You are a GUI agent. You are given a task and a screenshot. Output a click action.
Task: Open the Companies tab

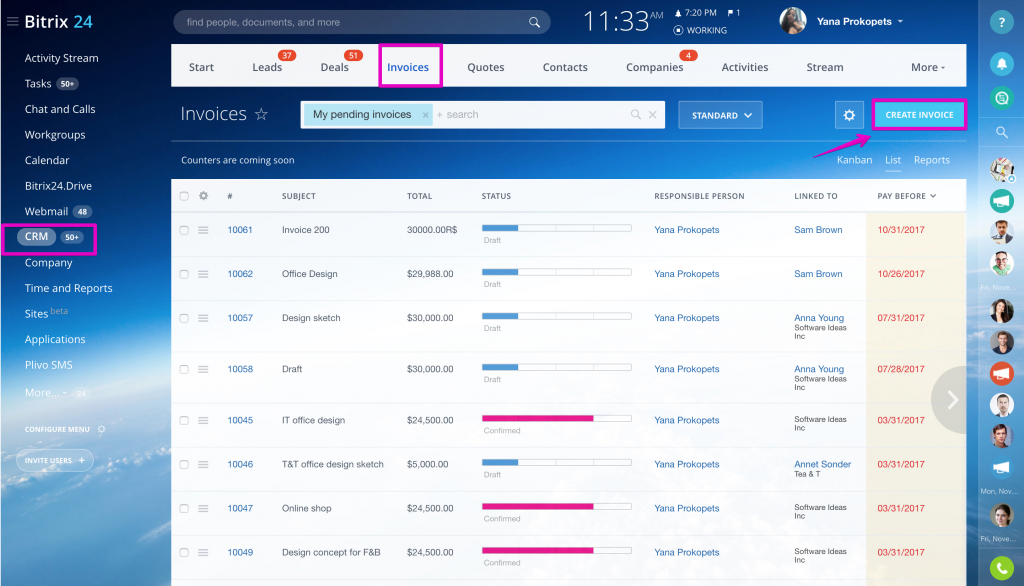[654, 67]
